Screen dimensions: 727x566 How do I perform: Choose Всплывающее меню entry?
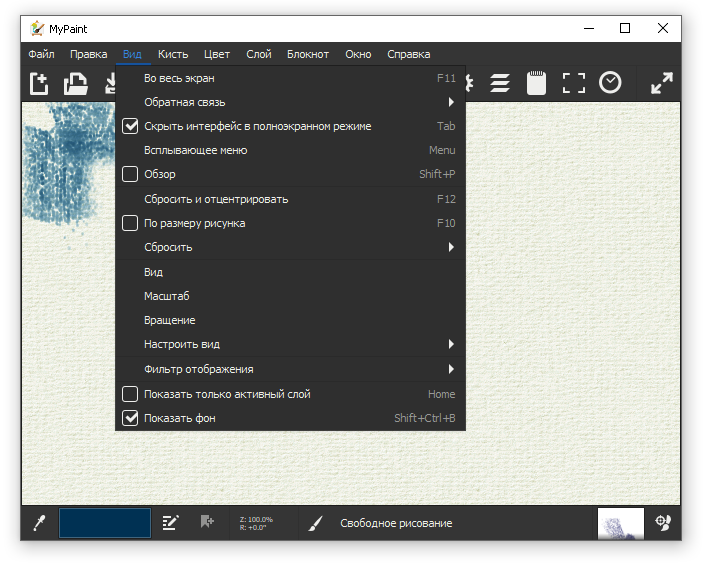tap(290, 151)
